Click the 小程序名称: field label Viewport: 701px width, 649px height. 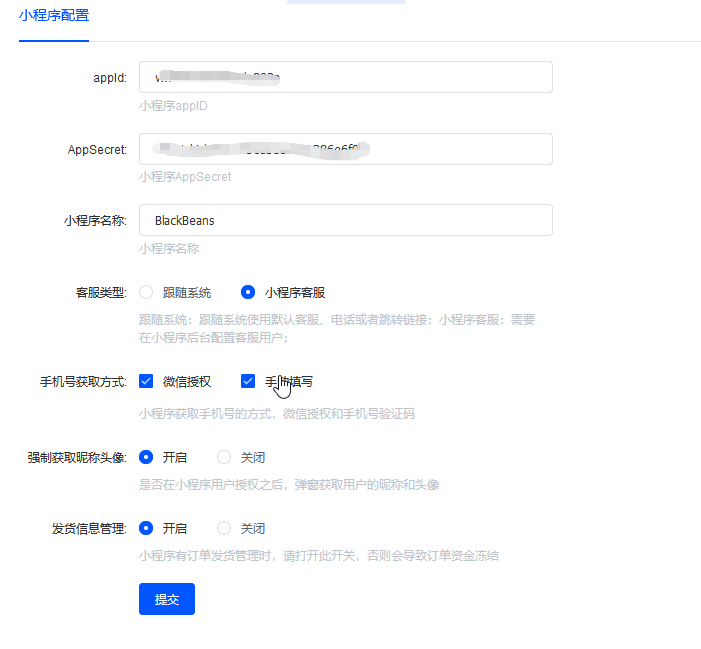click(94, 220)
